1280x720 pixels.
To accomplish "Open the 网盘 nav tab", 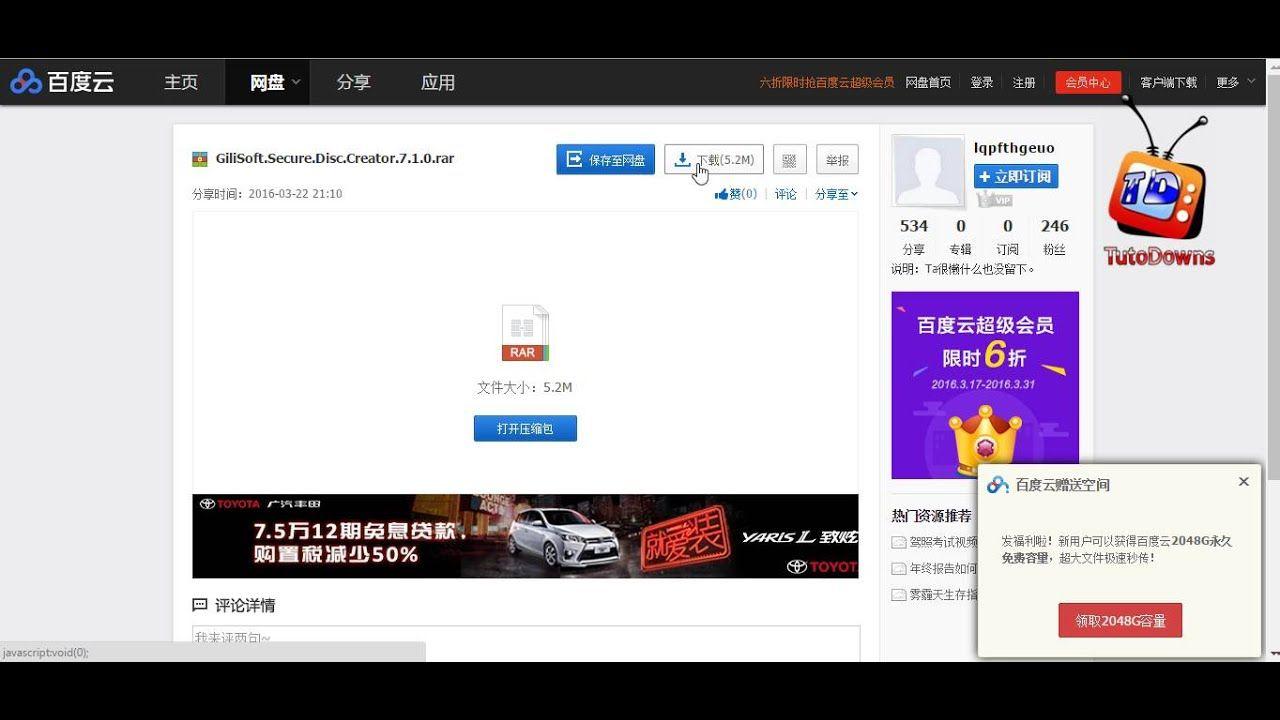I will 267,82.
